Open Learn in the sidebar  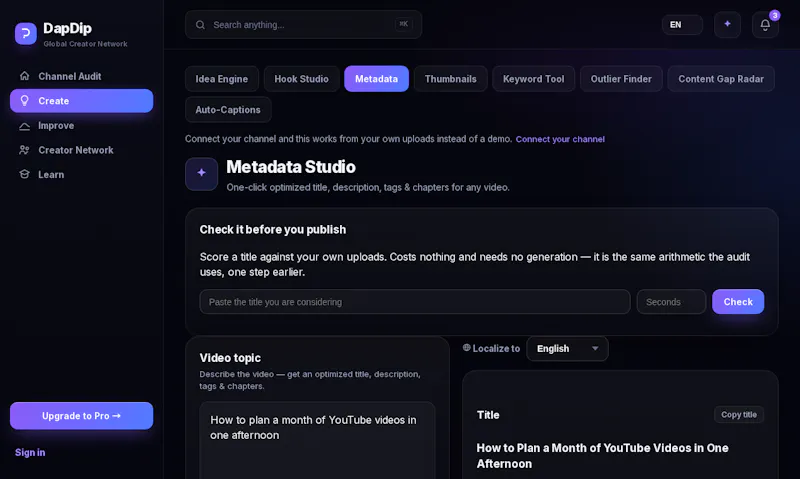(x=81, y=174)
